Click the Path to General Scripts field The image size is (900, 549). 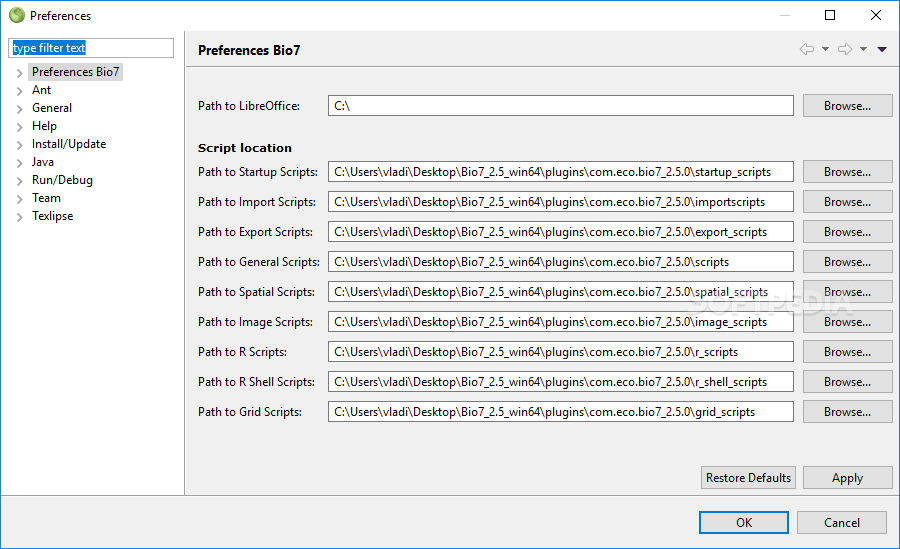tap(561, 261)
